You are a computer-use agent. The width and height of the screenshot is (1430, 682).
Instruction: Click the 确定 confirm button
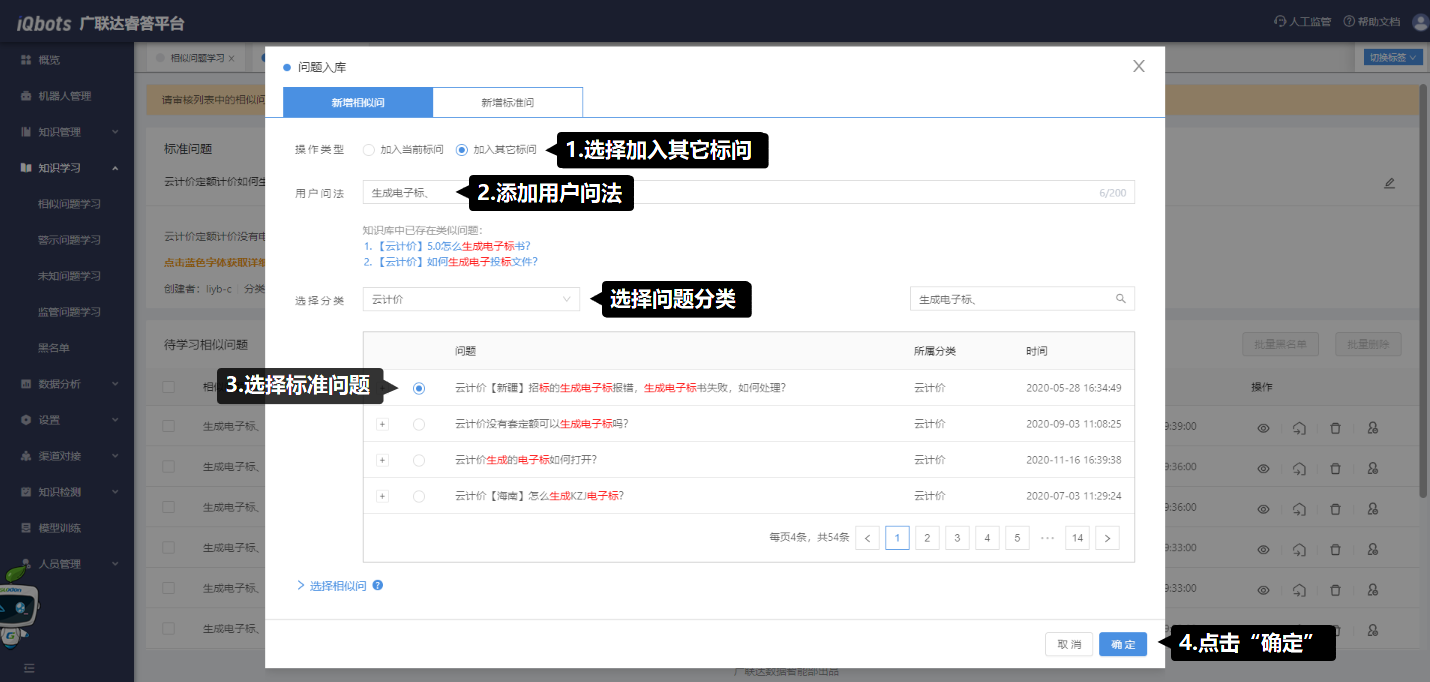pos(1122,645)
